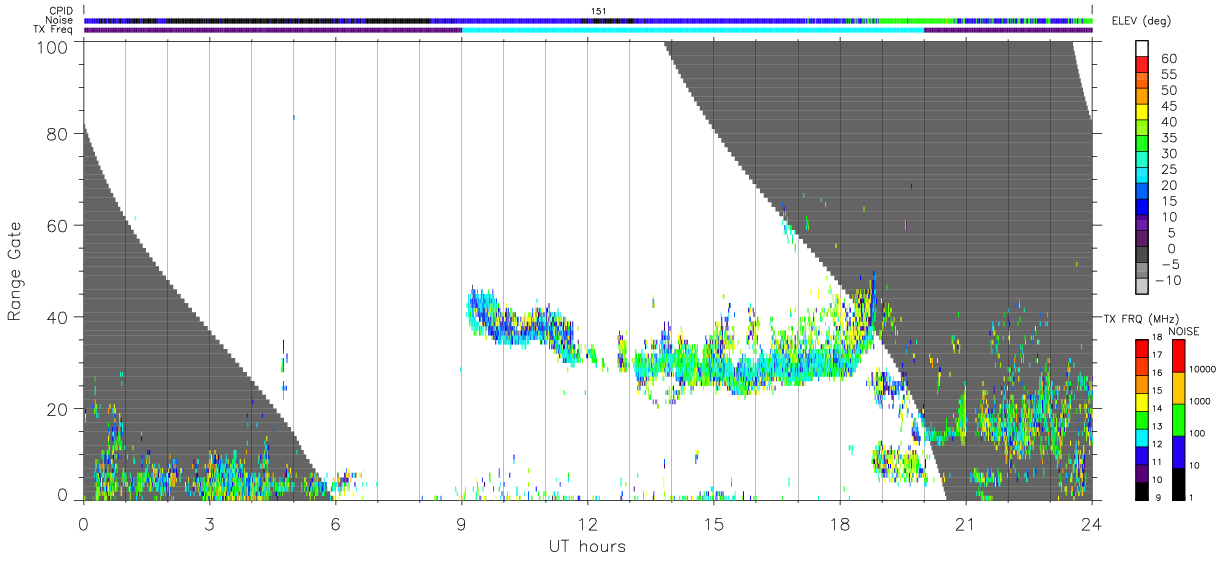This screenshot has width=1228, height=567.
Task: Click the CPID value '151'
Action: 598,11
